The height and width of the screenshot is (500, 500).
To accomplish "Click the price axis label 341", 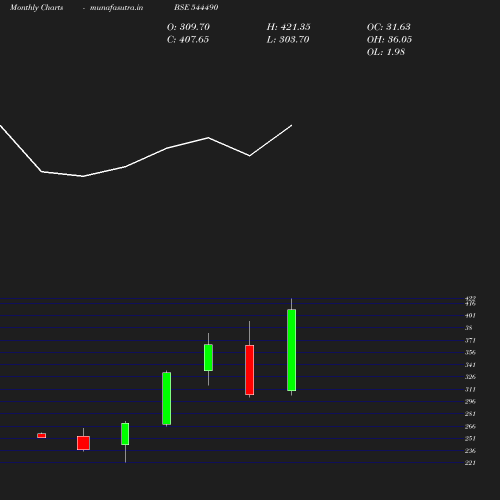I will (x=470, y=365).
